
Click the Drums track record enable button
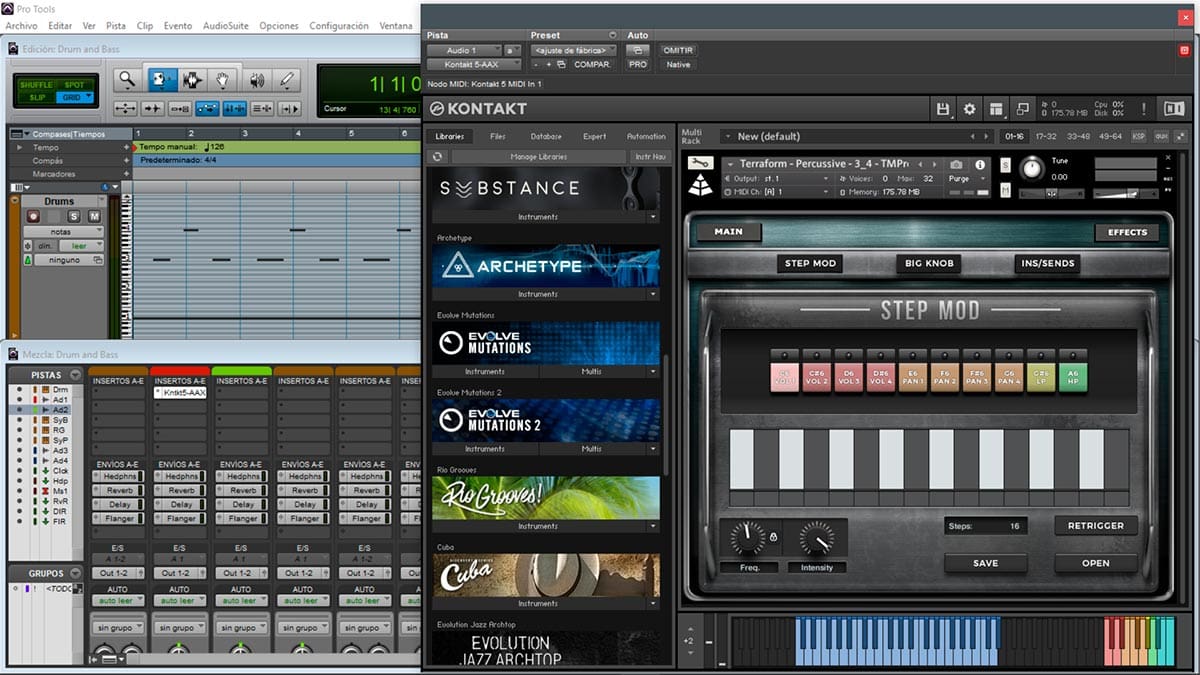(34, 216)
